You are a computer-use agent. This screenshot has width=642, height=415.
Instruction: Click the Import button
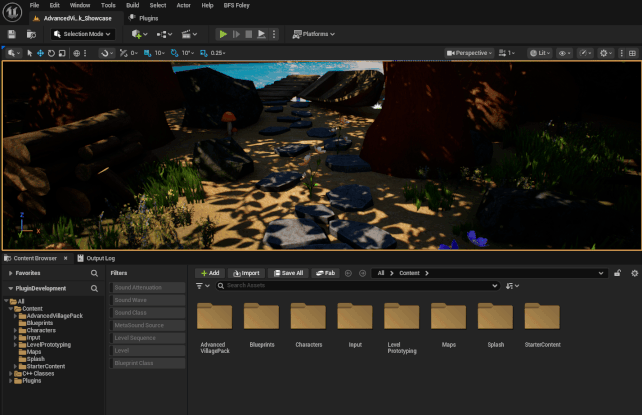pyautogui.click(x=246, y=273)
